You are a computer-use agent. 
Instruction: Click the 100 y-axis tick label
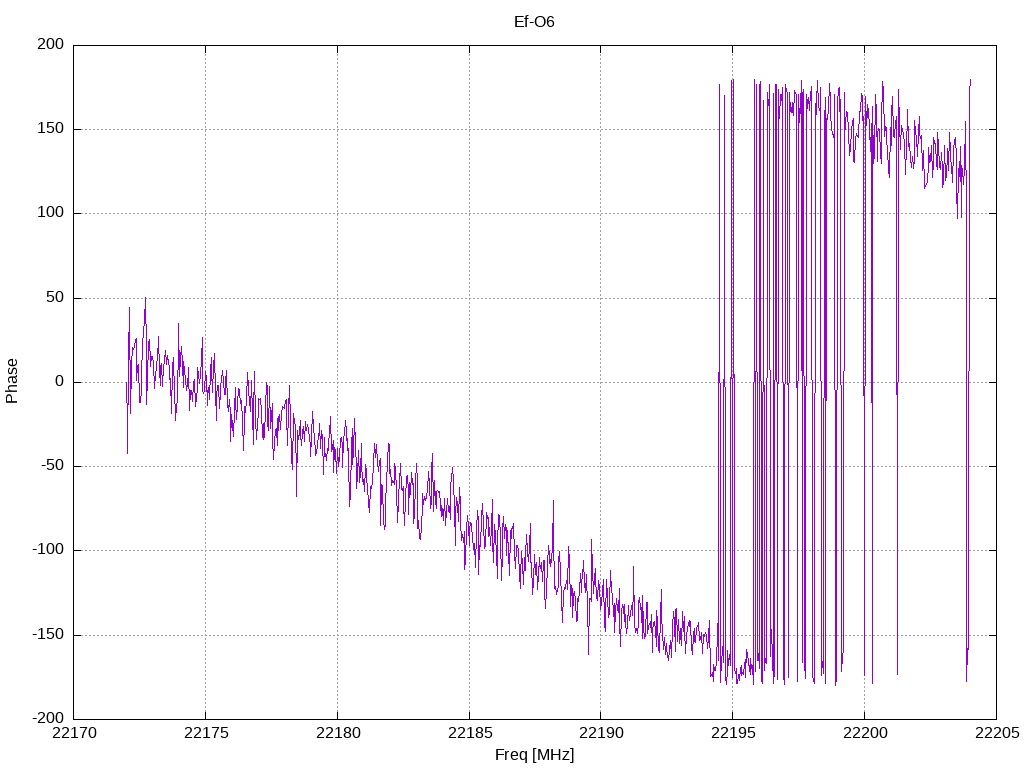tap(51, 213)
